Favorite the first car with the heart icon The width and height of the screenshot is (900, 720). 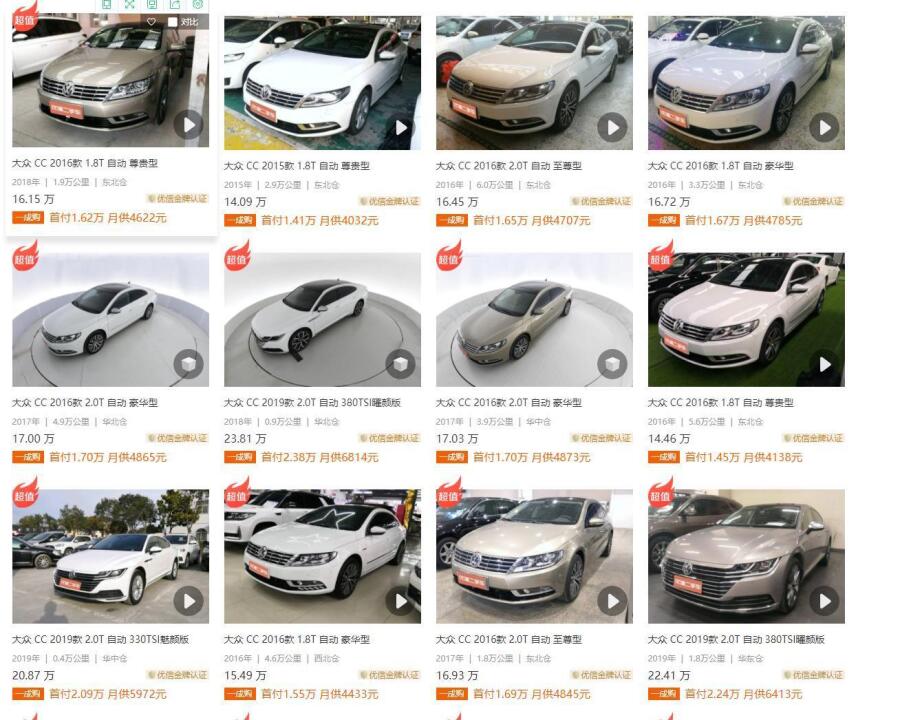click(152, 22)
